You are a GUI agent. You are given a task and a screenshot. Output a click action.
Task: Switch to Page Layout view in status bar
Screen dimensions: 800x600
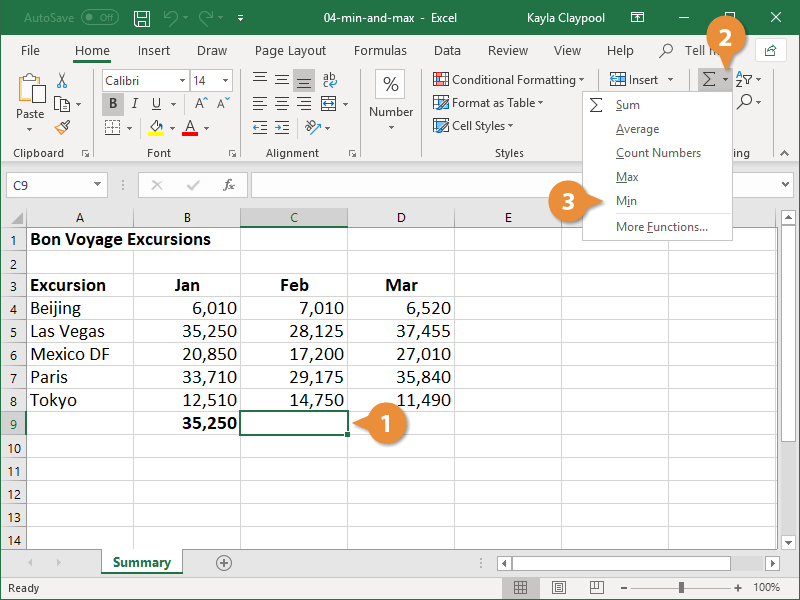pos(558,588)
